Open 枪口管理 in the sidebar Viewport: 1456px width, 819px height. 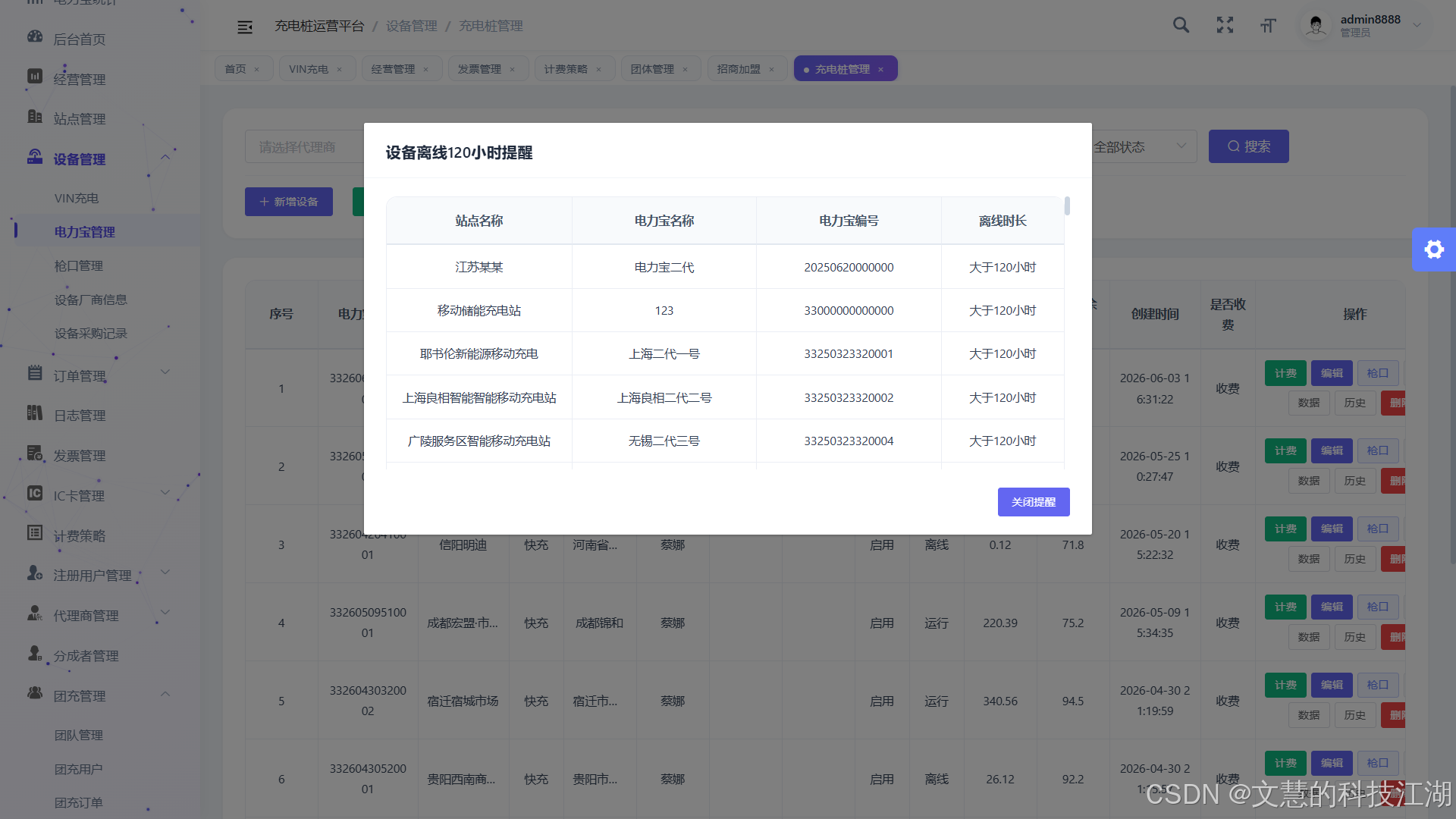78,265
